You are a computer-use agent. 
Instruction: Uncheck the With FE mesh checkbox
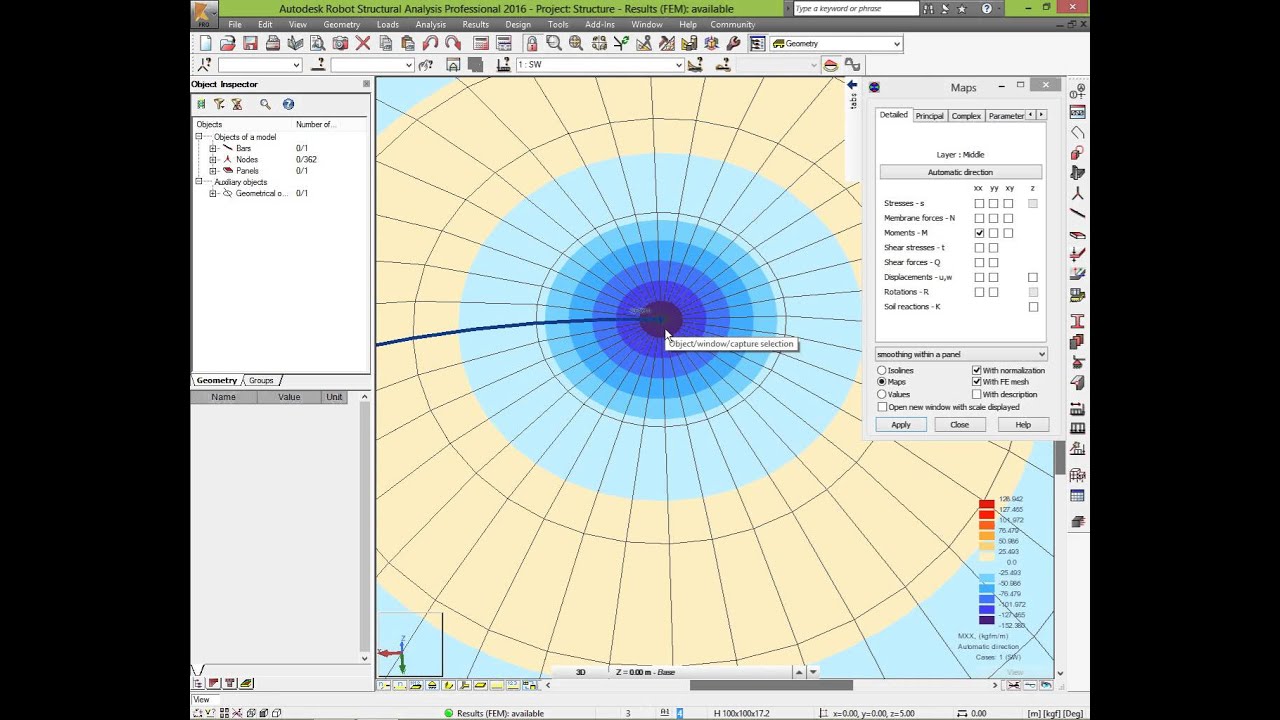pyautogui.click(x=977, y=382)
